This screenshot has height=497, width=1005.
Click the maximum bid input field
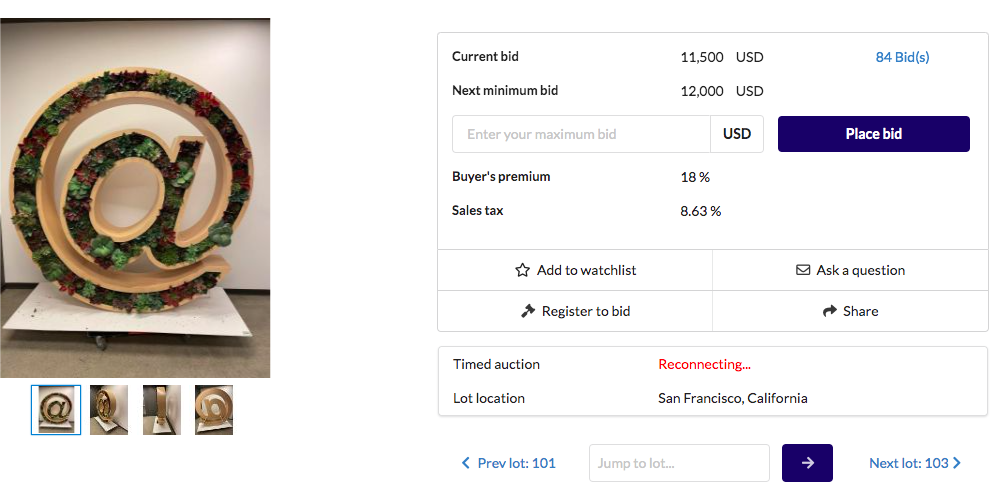point(581,134)
